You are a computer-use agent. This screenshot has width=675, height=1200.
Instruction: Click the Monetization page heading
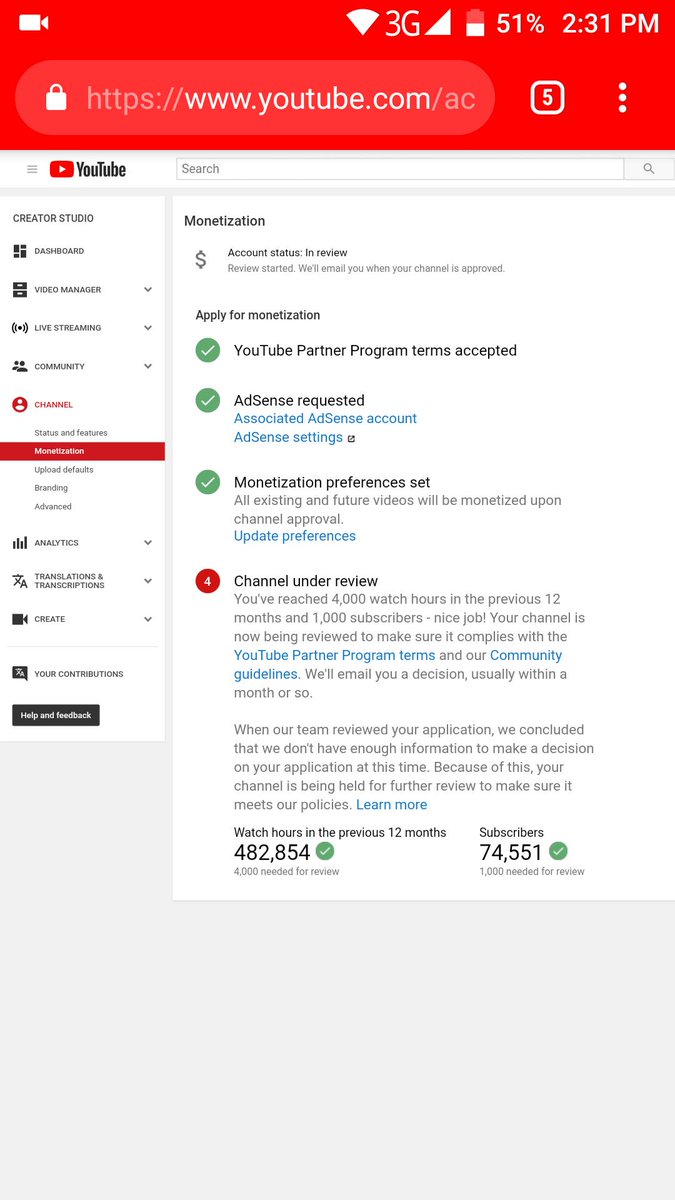(x=225, y=221)
